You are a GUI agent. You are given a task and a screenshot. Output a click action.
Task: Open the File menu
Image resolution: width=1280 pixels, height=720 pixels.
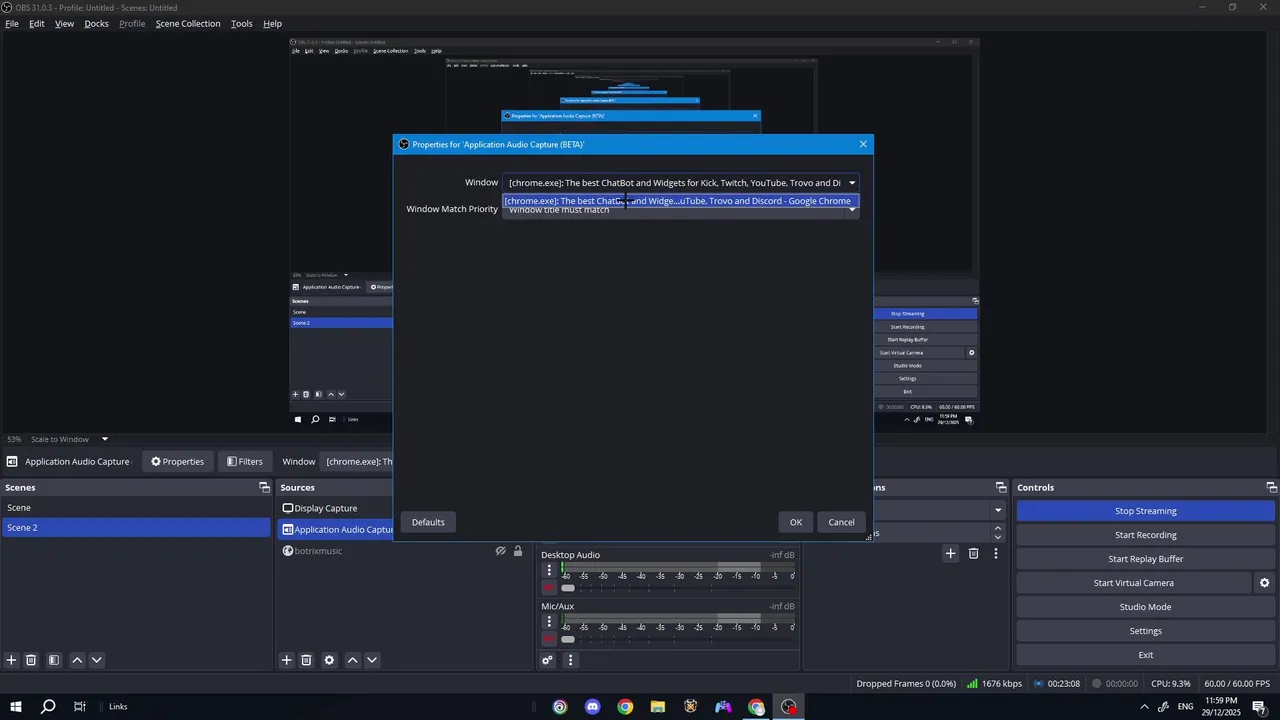click(12, 23)
